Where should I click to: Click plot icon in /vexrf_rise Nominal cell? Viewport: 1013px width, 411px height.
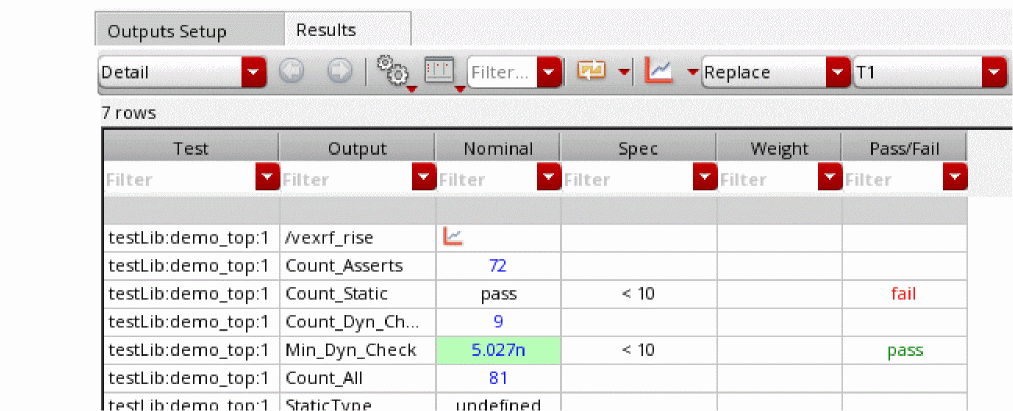pos(453,237)
